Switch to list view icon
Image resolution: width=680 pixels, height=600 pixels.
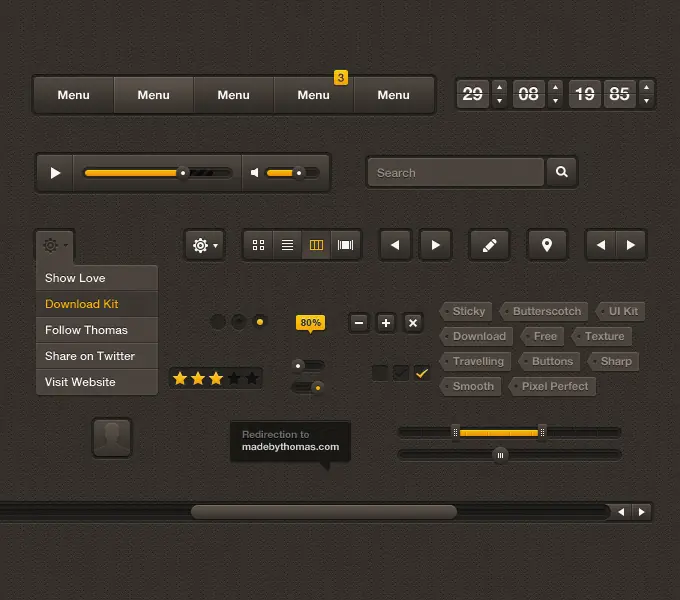coord(287,245)
